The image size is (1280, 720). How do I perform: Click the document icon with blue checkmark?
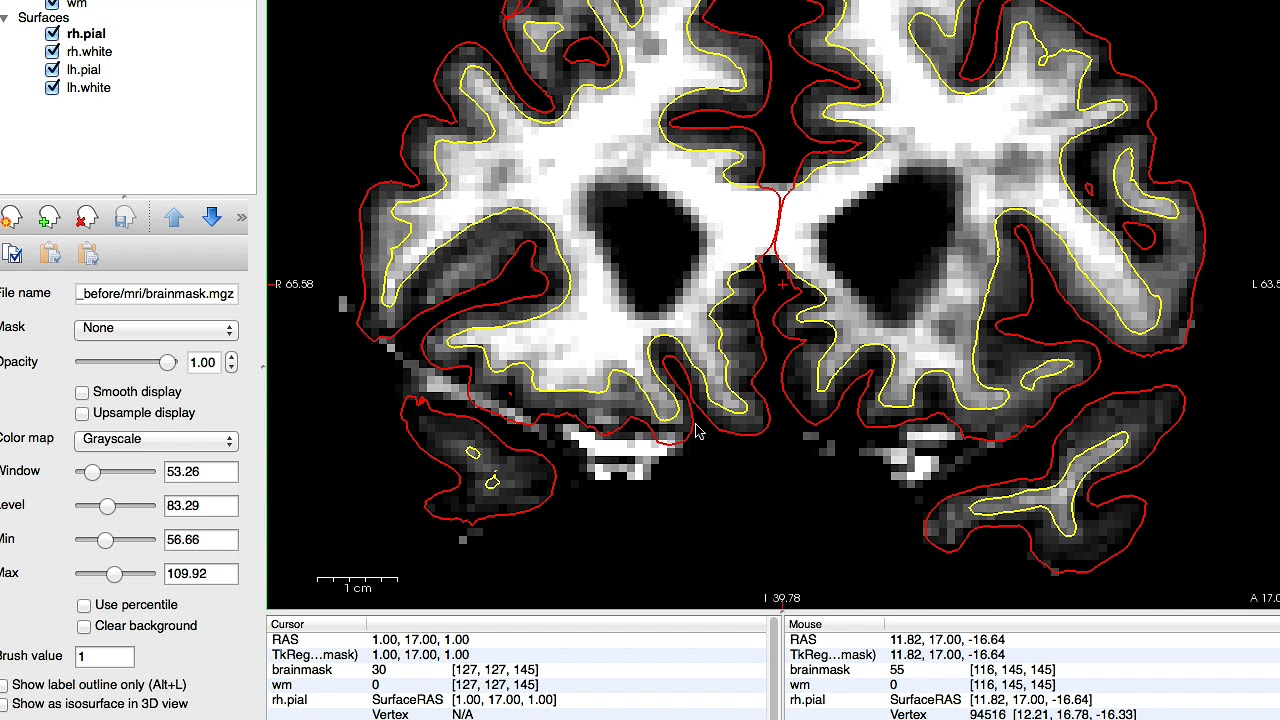click(x=12, y=254)
